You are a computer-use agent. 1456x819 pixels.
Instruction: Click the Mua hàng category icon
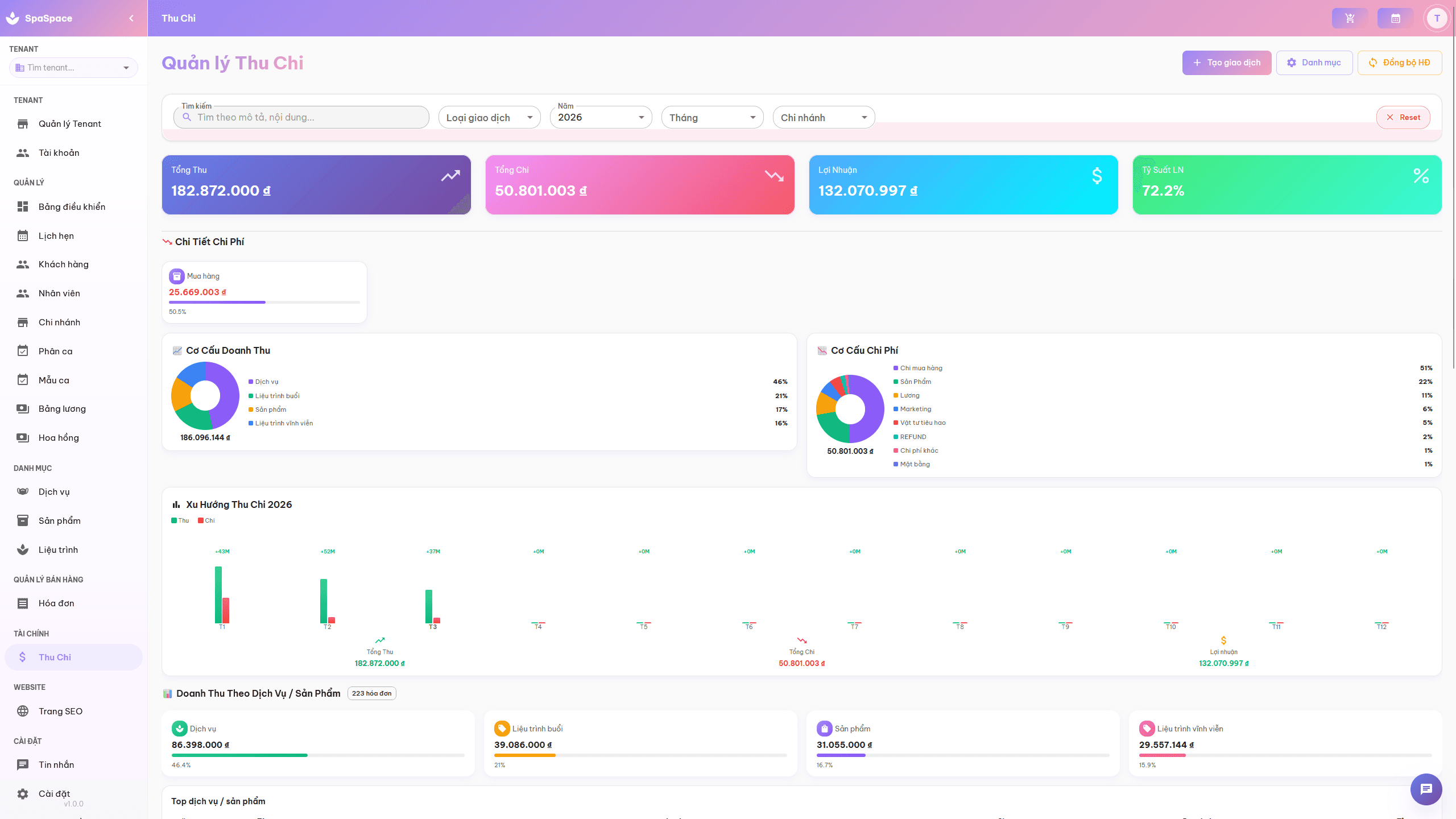point(177,276)
